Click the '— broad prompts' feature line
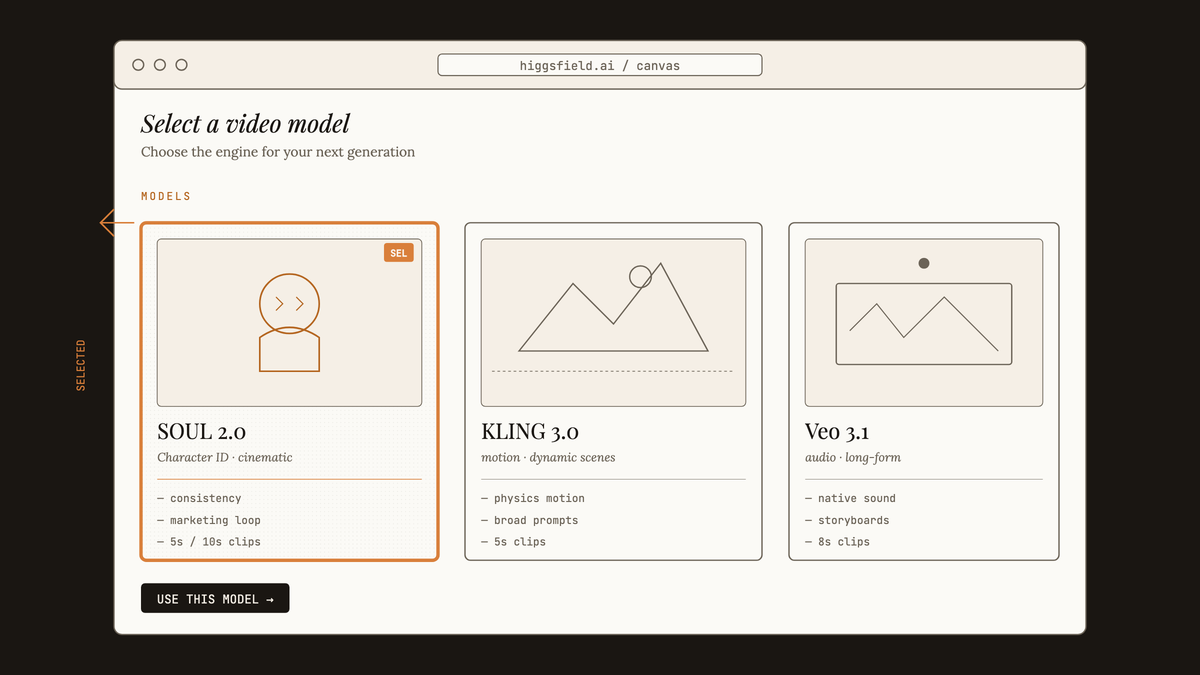 (530, 520)
